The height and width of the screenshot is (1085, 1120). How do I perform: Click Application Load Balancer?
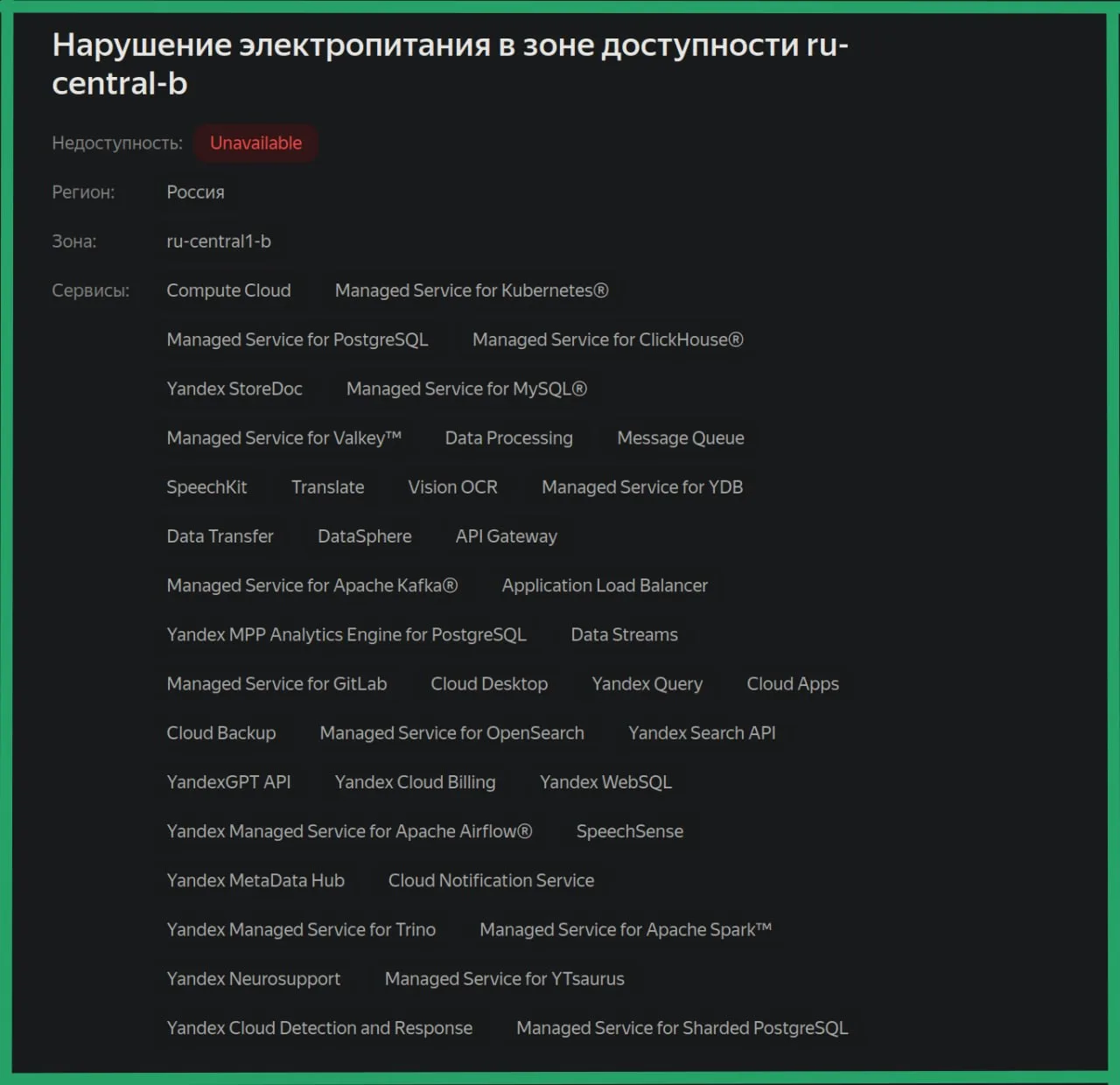coord(605,585)
